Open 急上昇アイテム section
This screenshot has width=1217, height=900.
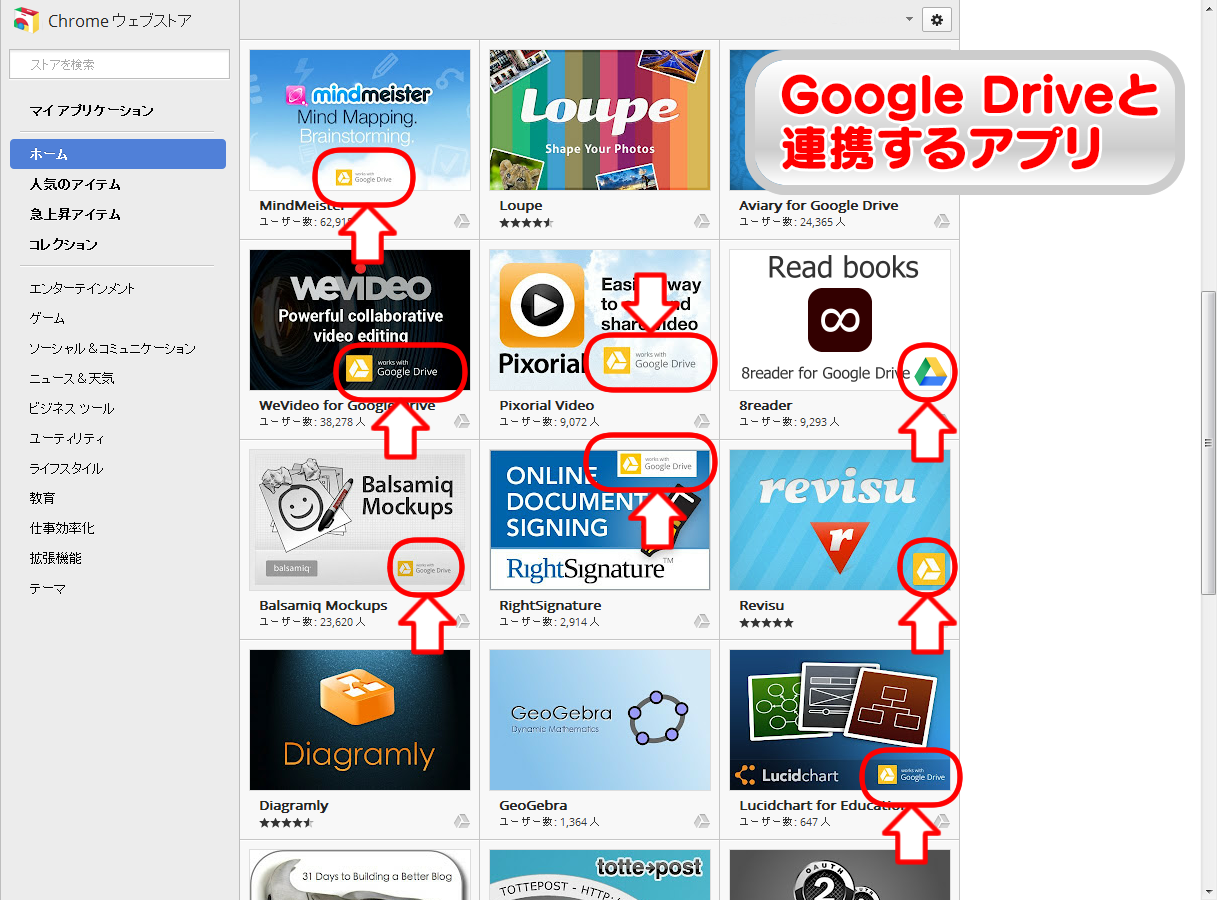click(75, 214)
